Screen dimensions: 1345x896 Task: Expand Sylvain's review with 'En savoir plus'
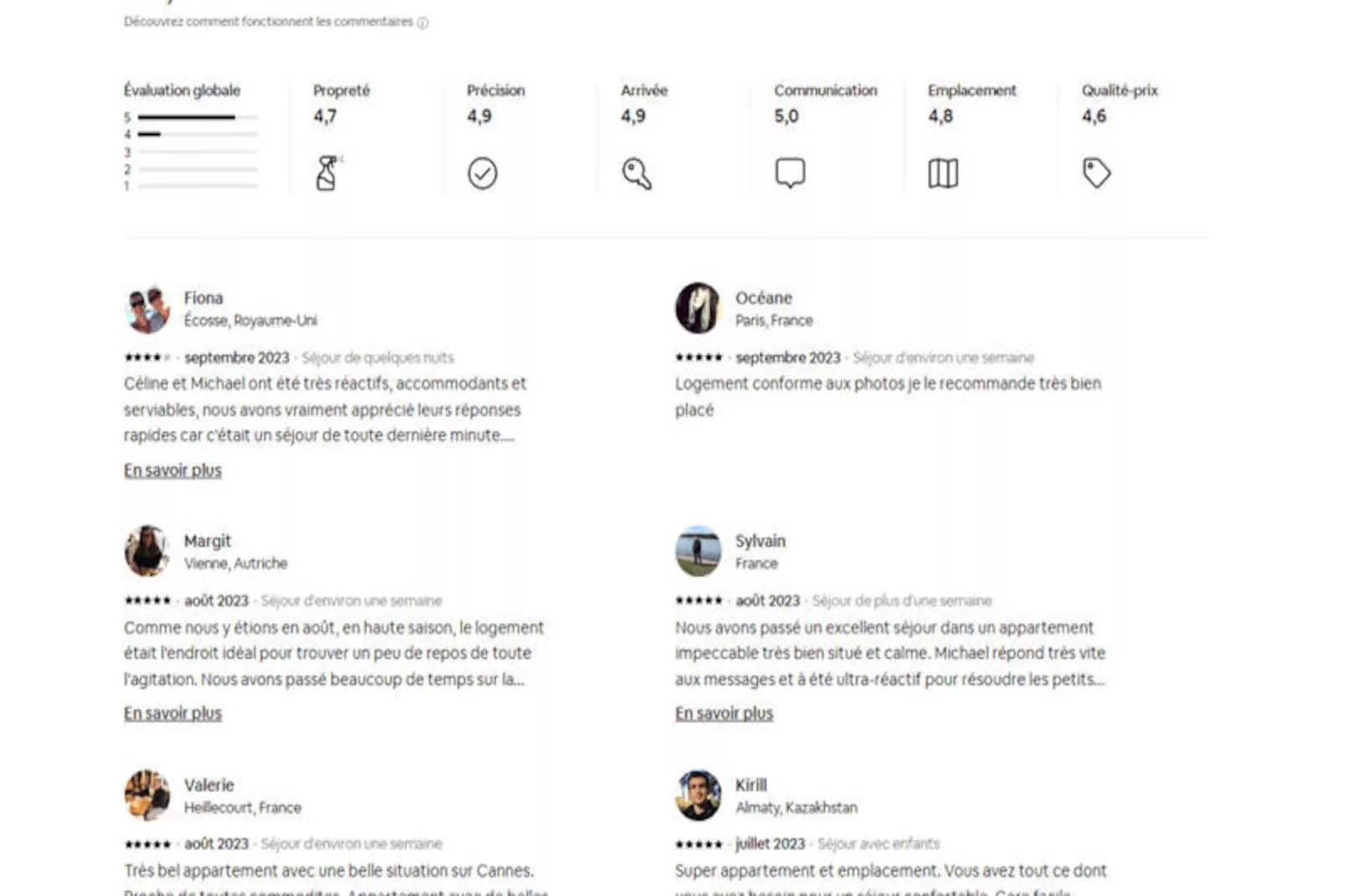pyautogui.click(x=724, y=713)
